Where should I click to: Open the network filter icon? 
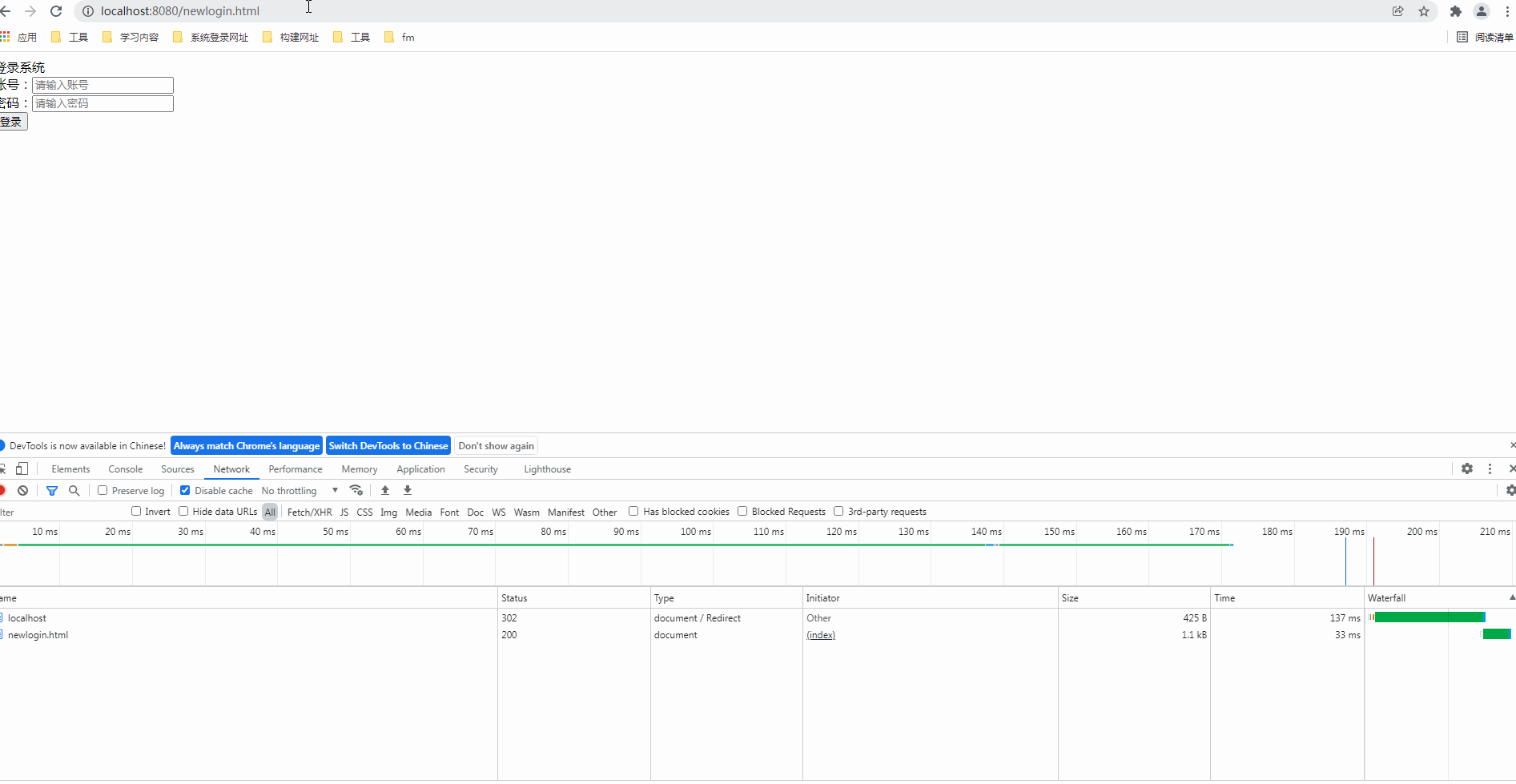pos(52,490)
